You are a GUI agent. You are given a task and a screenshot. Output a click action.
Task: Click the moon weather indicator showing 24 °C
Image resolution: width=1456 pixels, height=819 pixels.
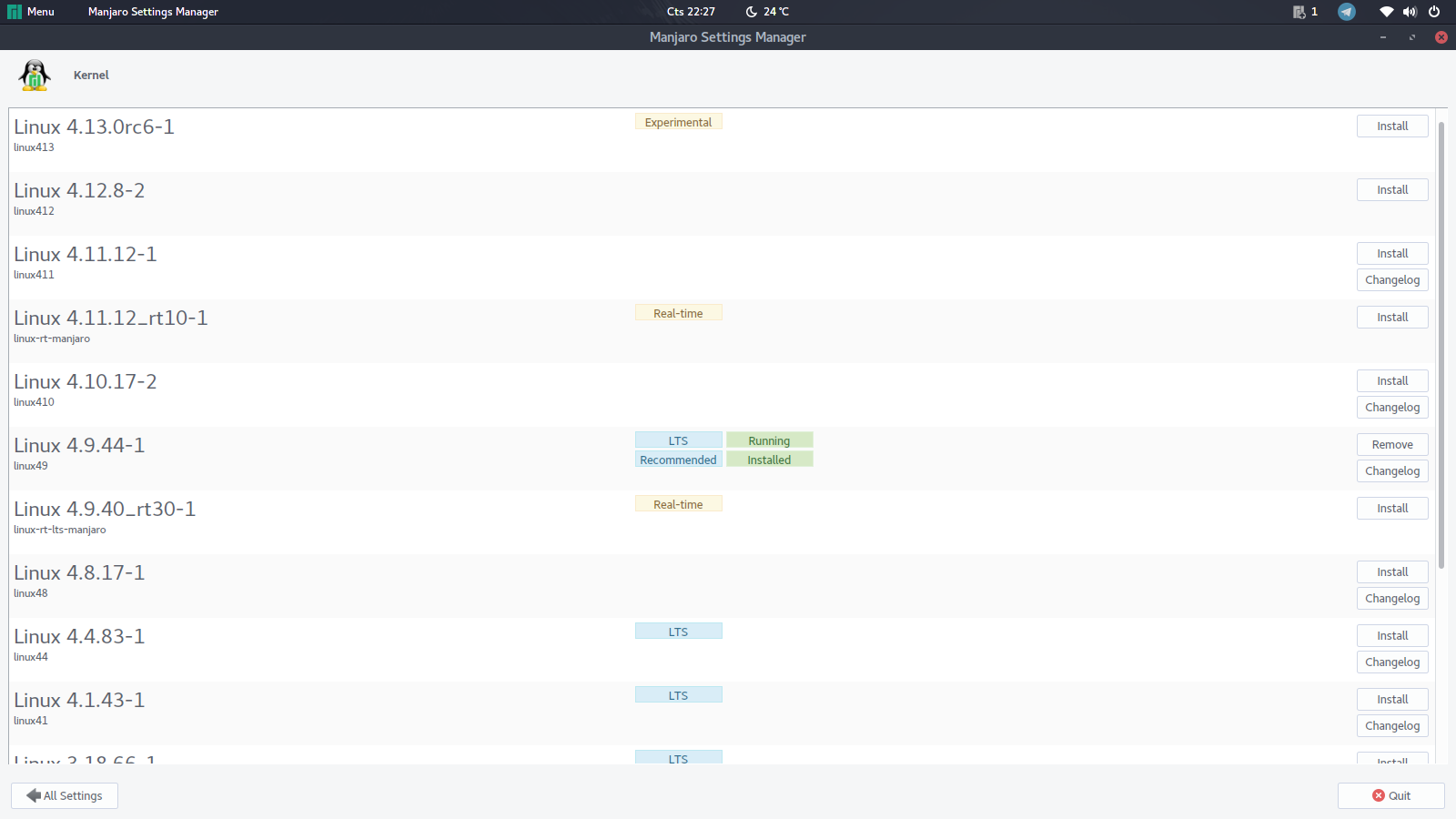coord(767,12)
